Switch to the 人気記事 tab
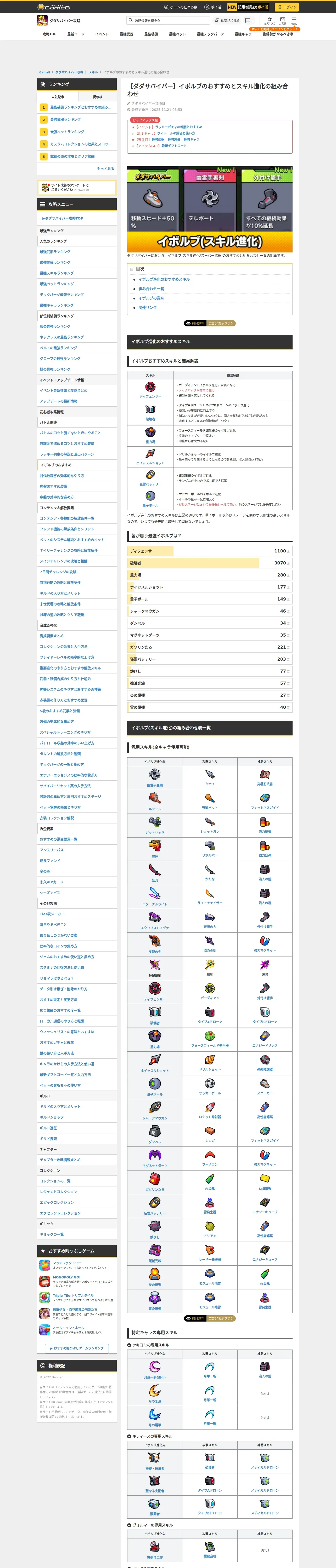Screen dimensions: 336x1568 pyautogui.click(x=58, y=97)
